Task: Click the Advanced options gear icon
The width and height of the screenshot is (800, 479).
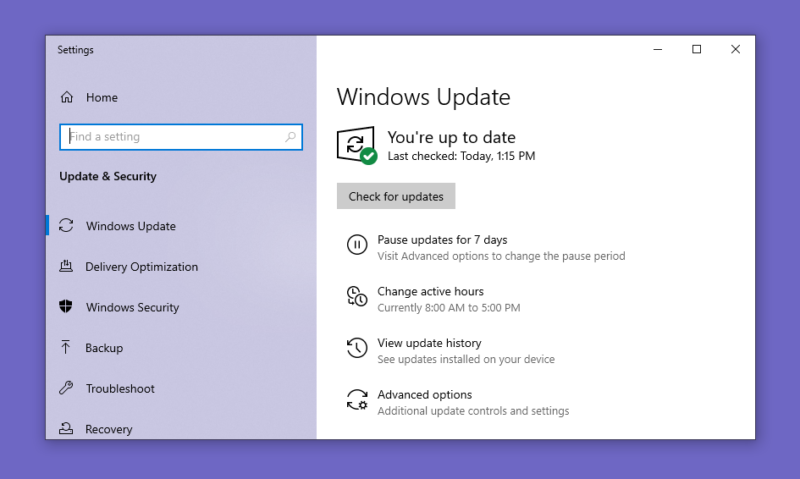Action: [x=357, y=399]
